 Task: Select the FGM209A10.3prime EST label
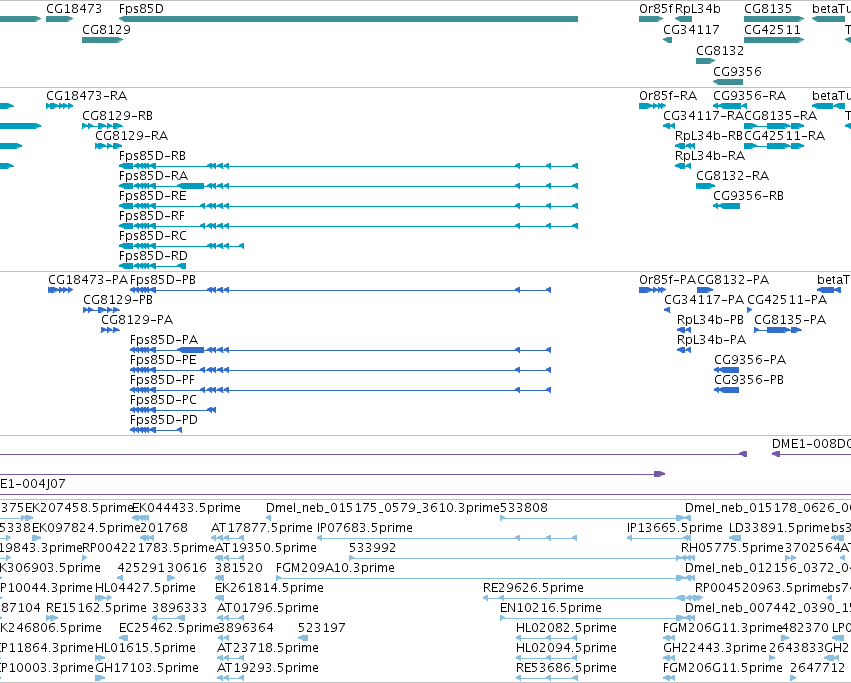335,568
